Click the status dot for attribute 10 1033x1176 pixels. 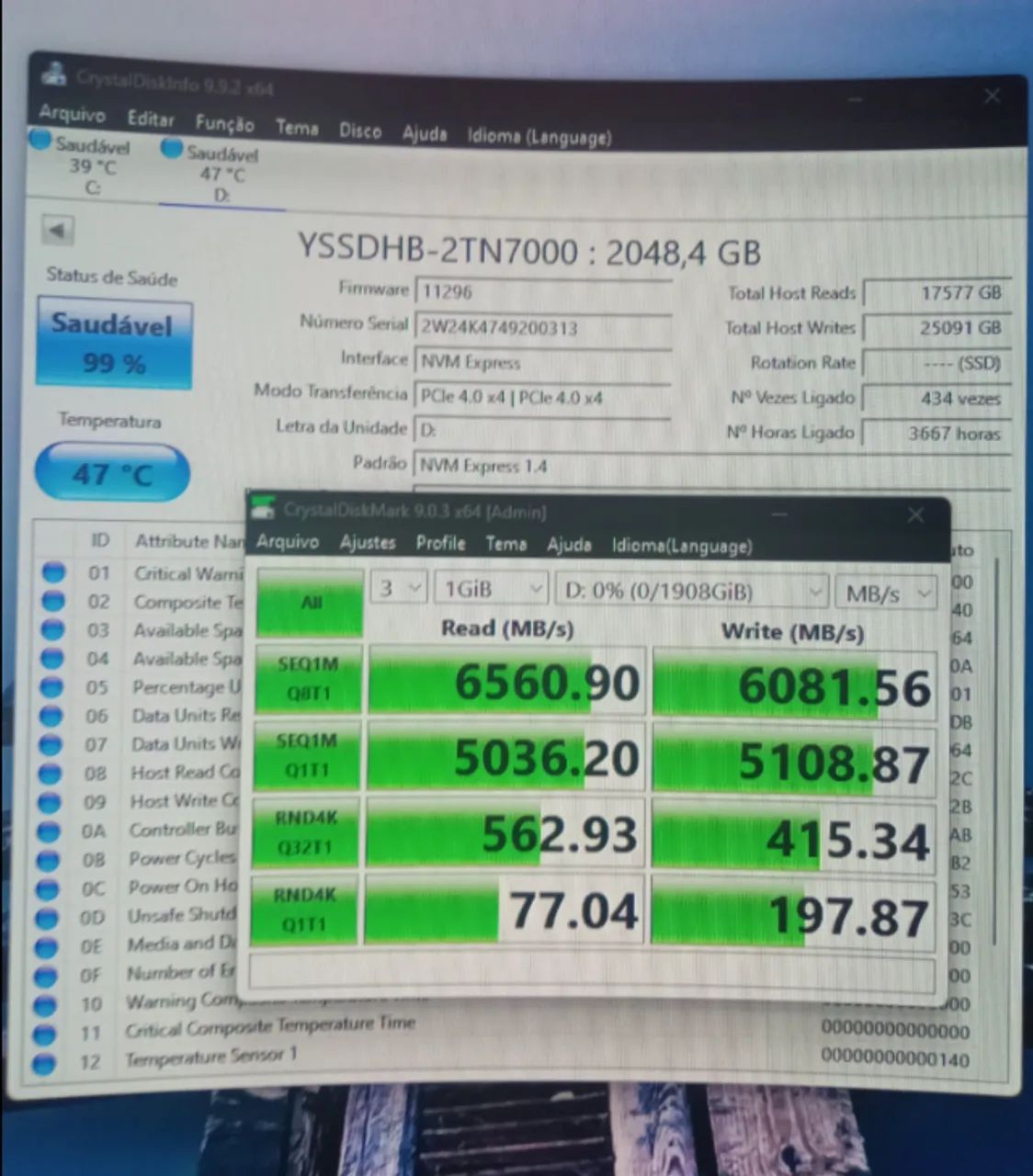(46, 1005)
